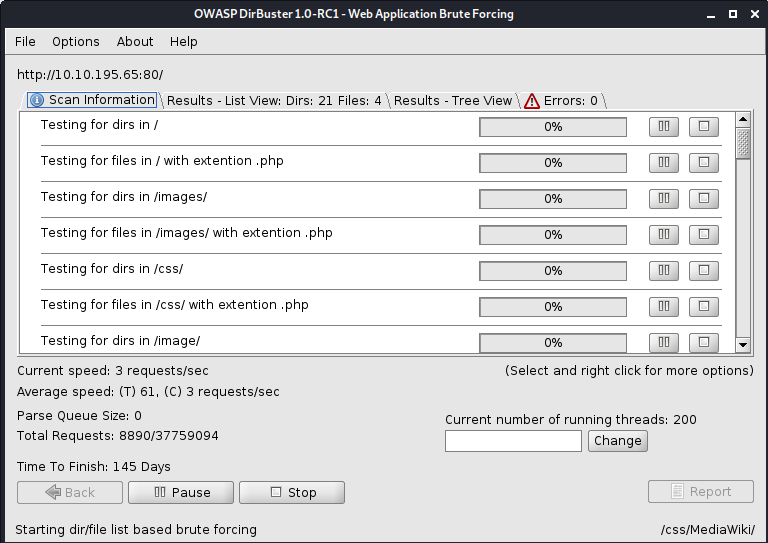Pause testing for dirs in /css/
The height and width of the screenshot is (543, 768).
[x=664, y=271]
